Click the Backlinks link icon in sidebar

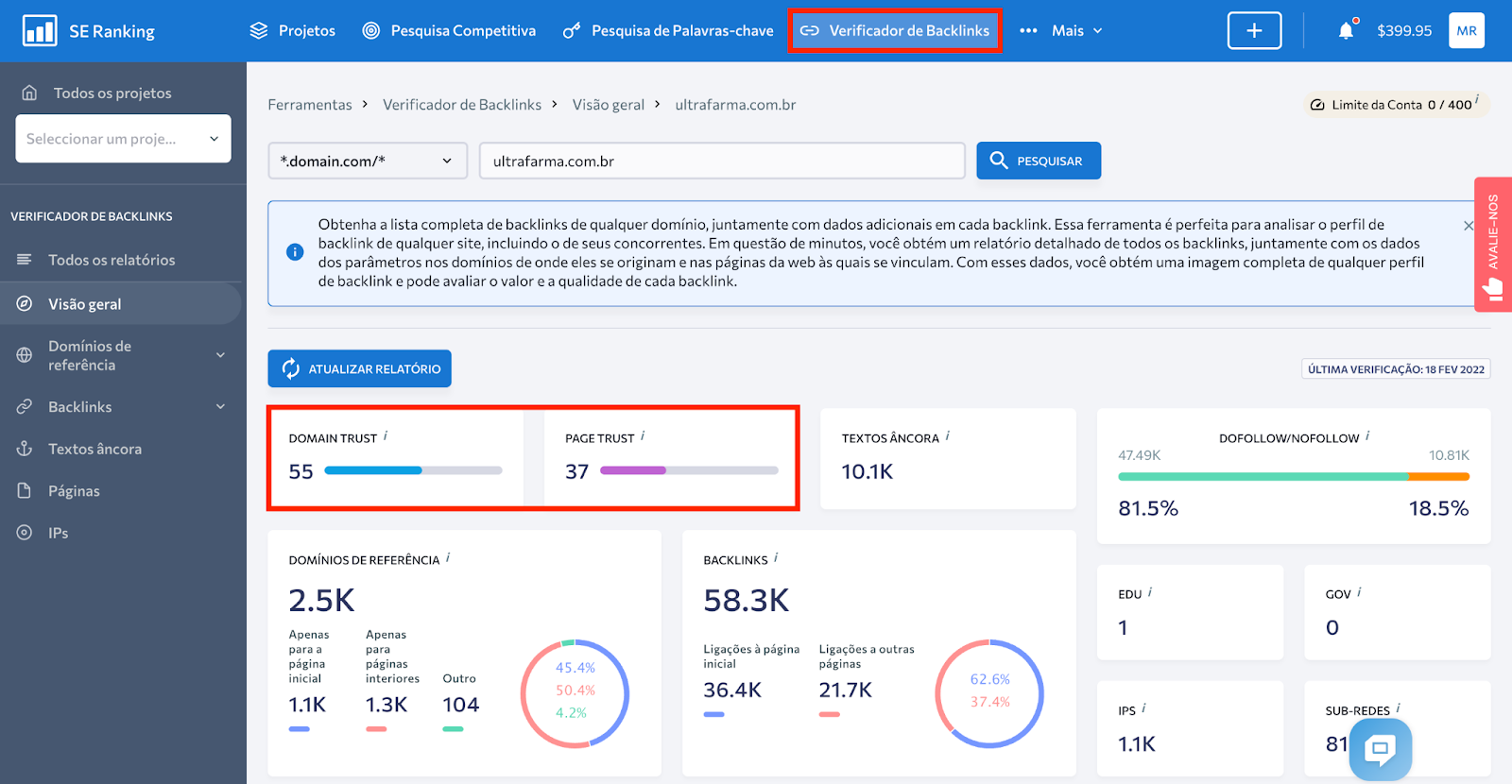pyautogui.click(x=25, y=407)
